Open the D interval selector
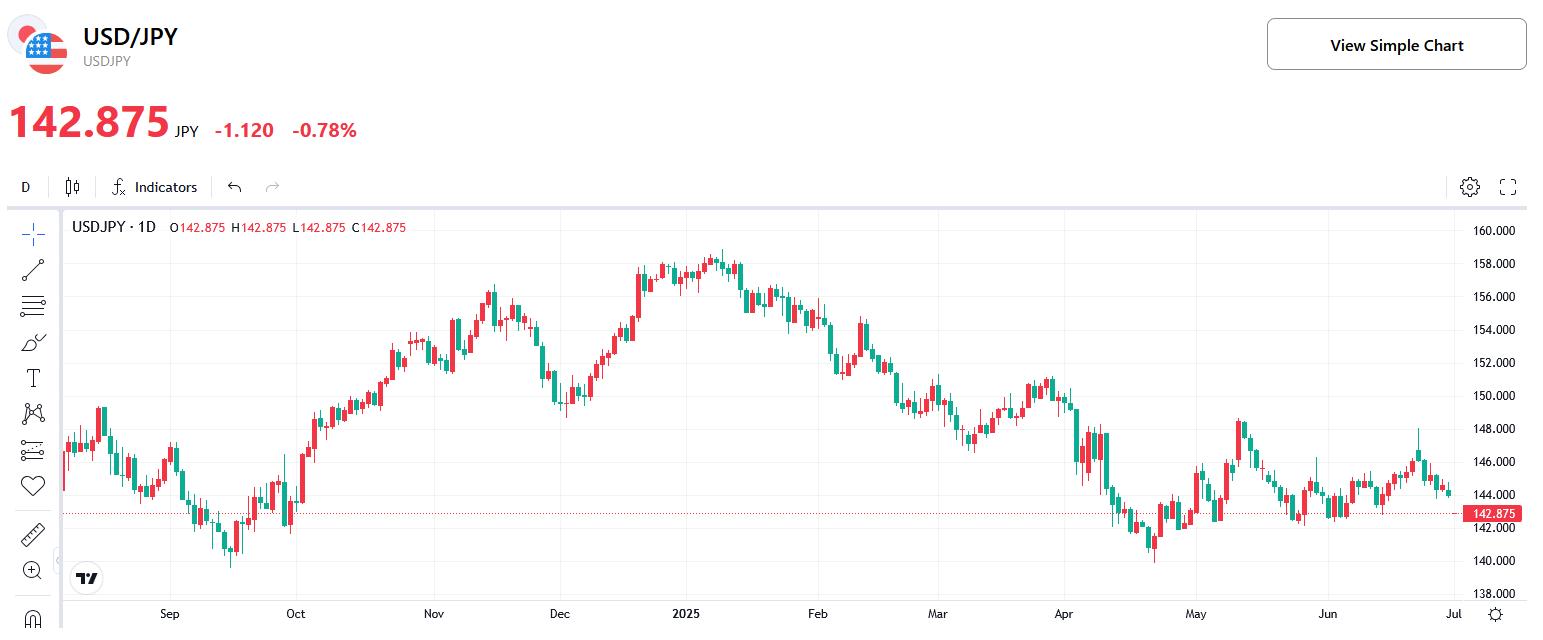This screenshot has height=640, width=1543. click(24, 187)
